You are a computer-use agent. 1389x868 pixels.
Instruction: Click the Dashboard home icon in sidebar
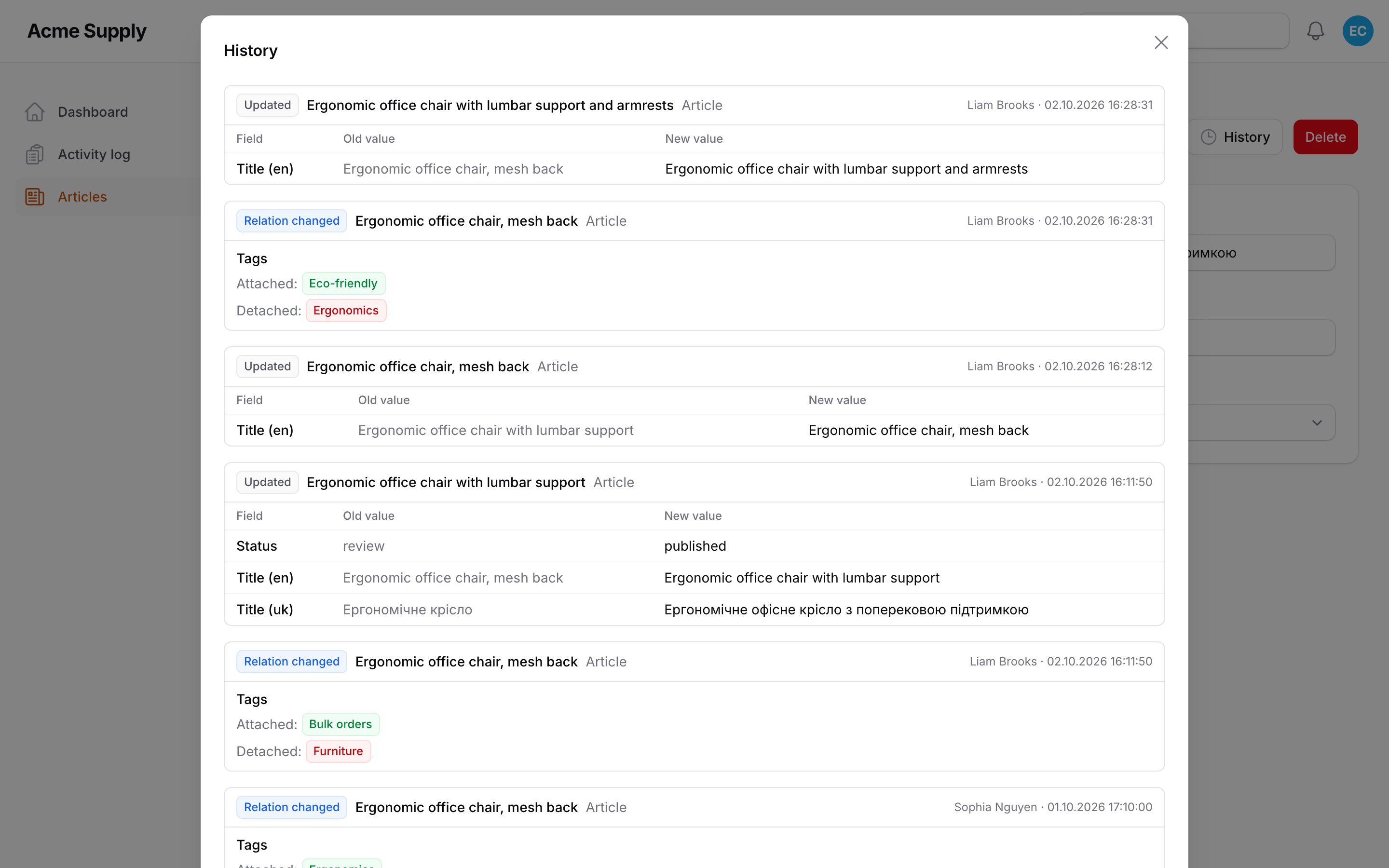[x=34, y=112]
